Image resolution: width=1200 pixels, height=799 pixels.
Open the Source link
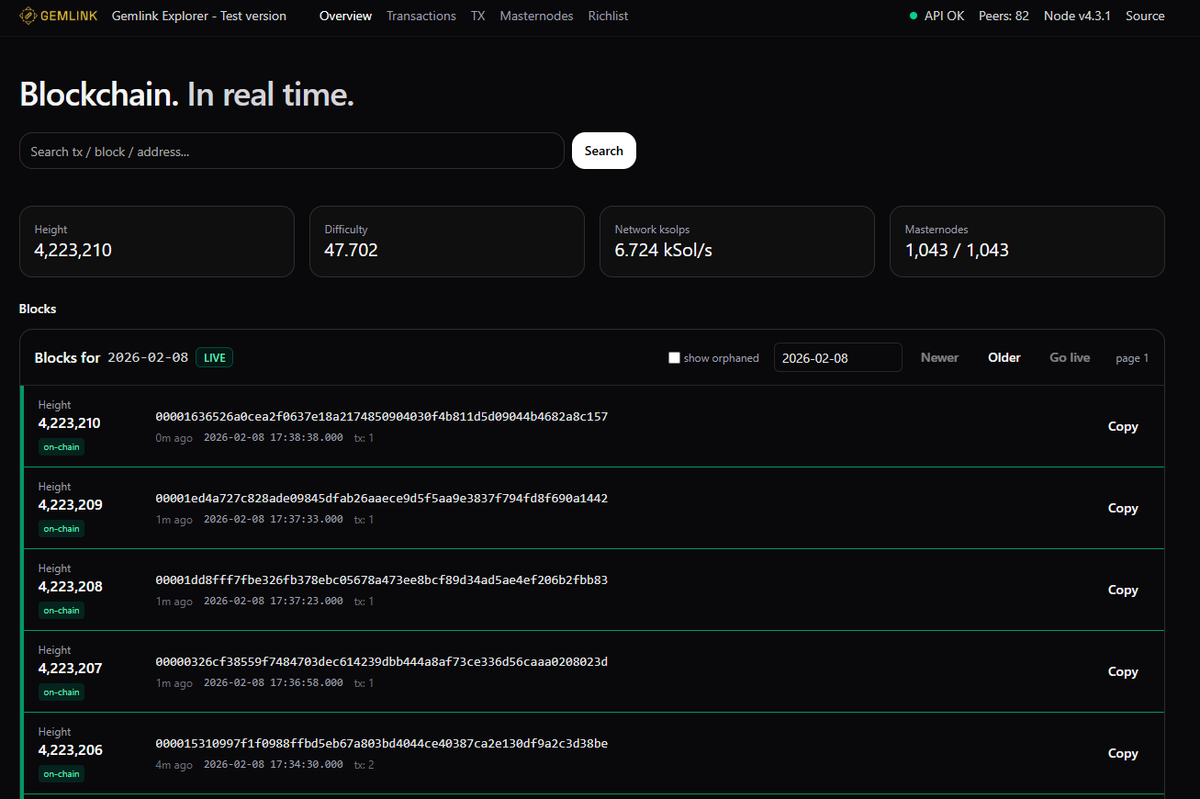click(1145, 16)
